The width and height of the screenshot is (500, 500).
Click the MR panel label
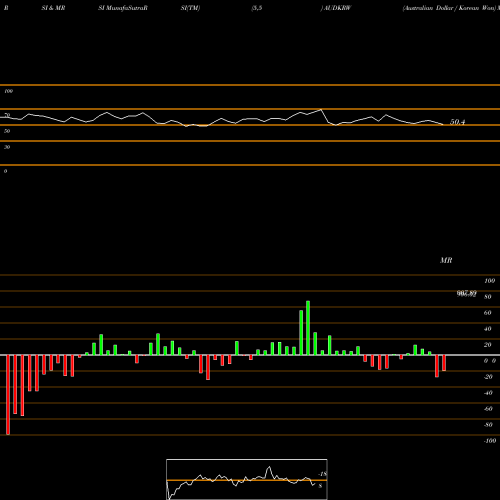(x=446, y=260)
